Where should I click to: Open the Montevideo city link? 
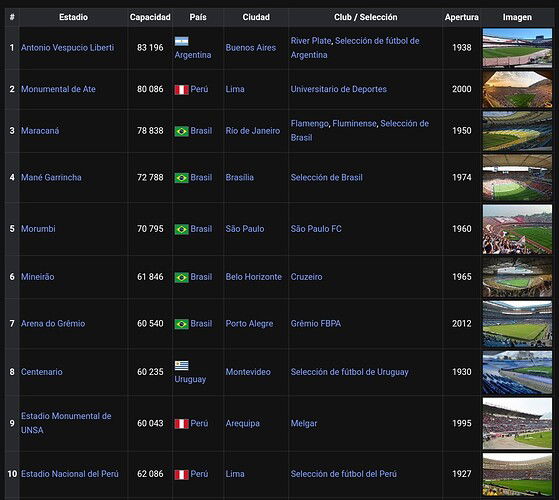tap(248, 372)
